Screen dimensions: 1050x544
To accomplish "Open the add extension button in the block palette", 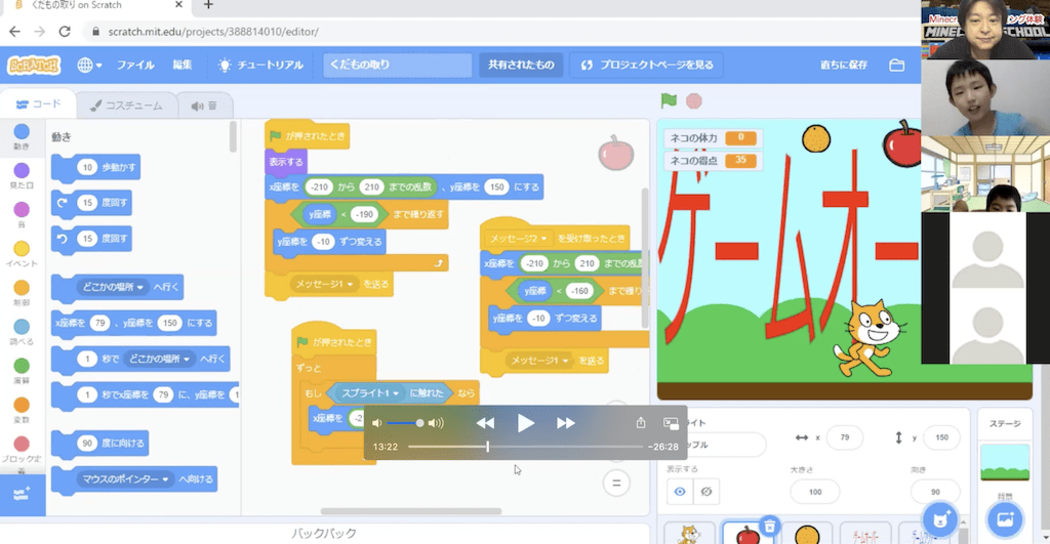I will [x=22, y=494].
